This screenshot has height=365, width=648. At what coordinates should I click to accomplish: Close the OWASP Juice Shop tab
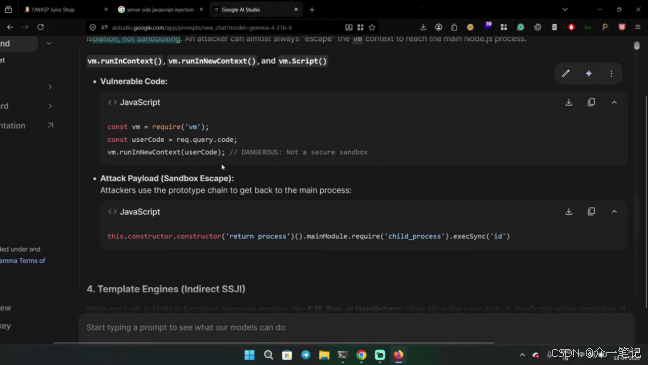pos(106,10)
